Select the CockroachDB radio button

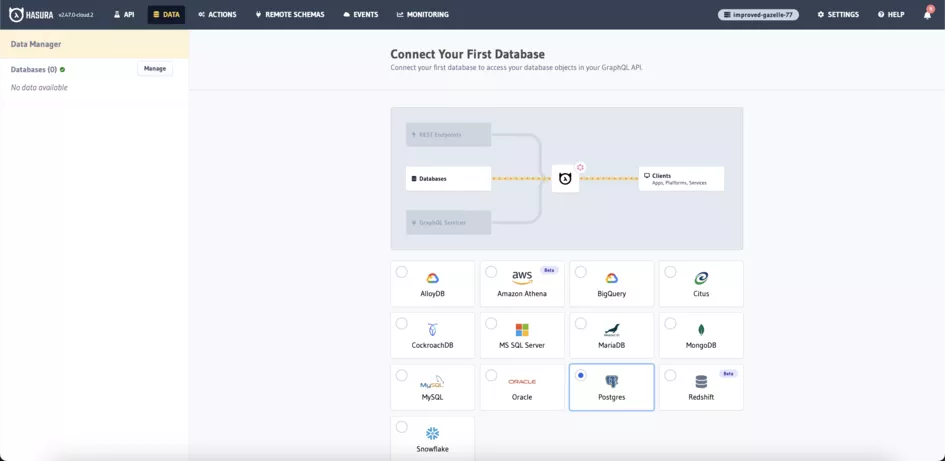(401, 324)
